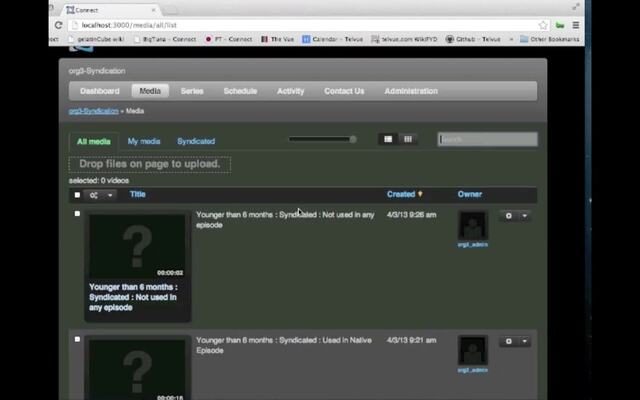Switch to list view layout icon
640x400 pixels.
pyautogui.click(x=388, y=139)
